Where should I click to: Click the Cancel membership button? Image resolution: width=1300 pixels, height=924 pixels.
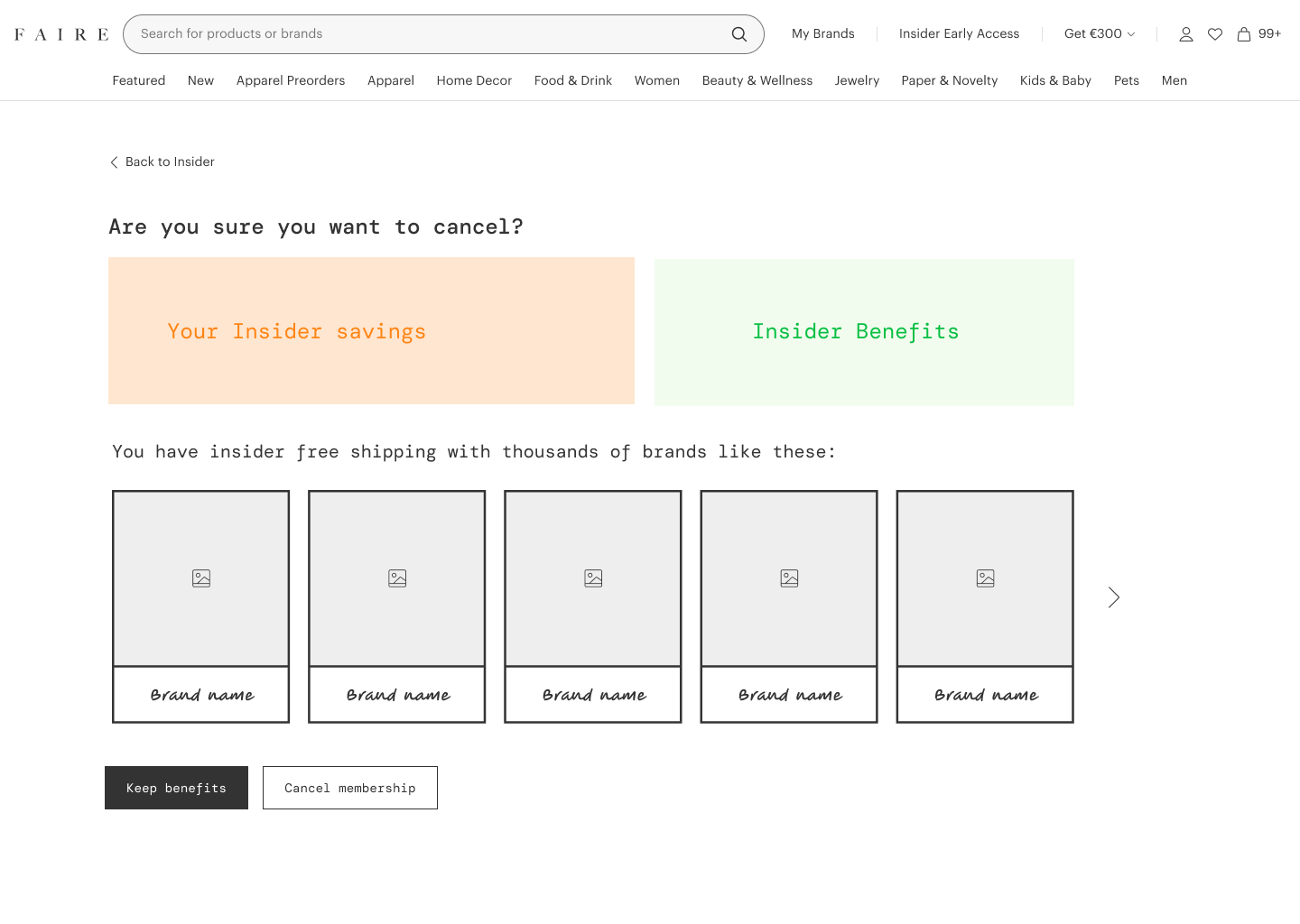350,788
